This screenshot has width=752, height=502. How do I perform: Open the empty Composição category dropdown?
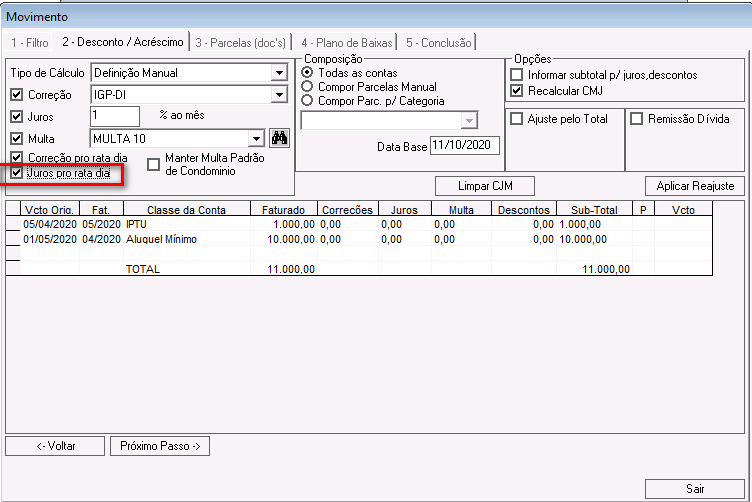(x=470, y=120)
